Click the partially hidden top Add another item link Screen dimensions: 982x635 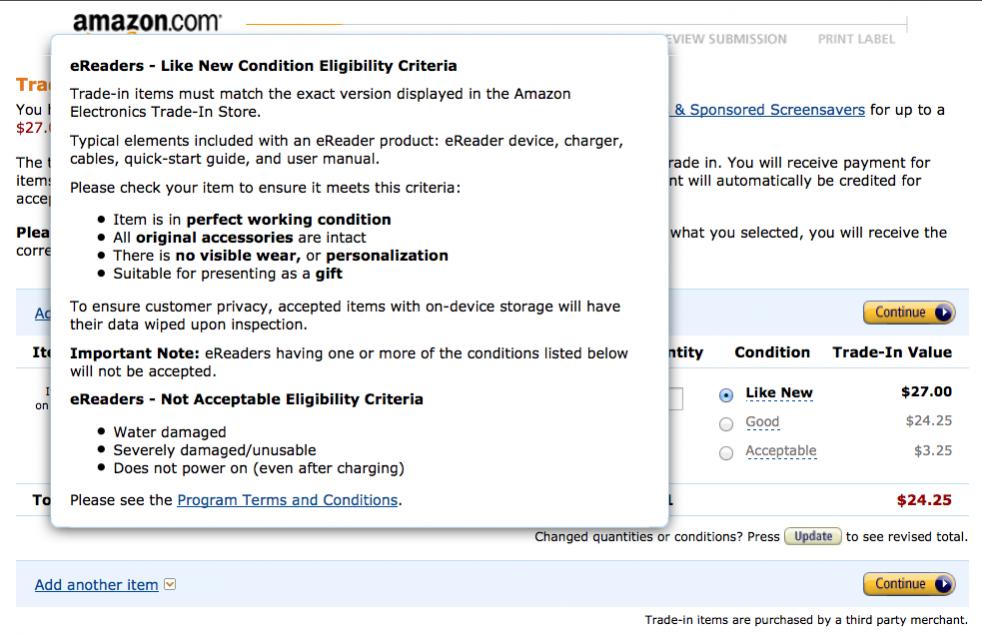tap(43, 313)
